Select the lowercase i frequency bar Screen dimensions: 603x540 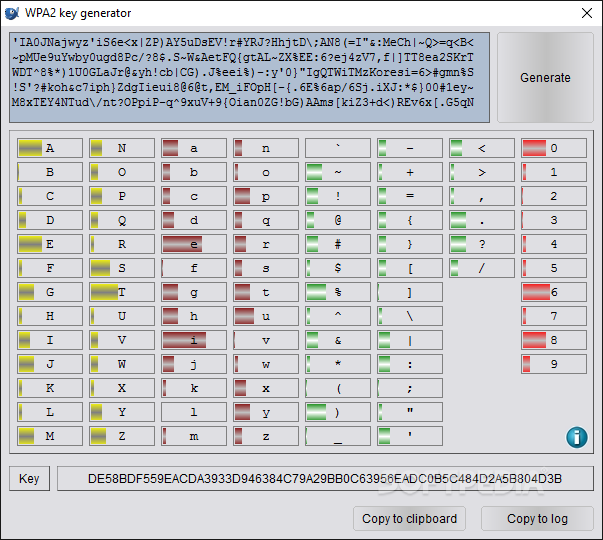[x=194, y=340]
